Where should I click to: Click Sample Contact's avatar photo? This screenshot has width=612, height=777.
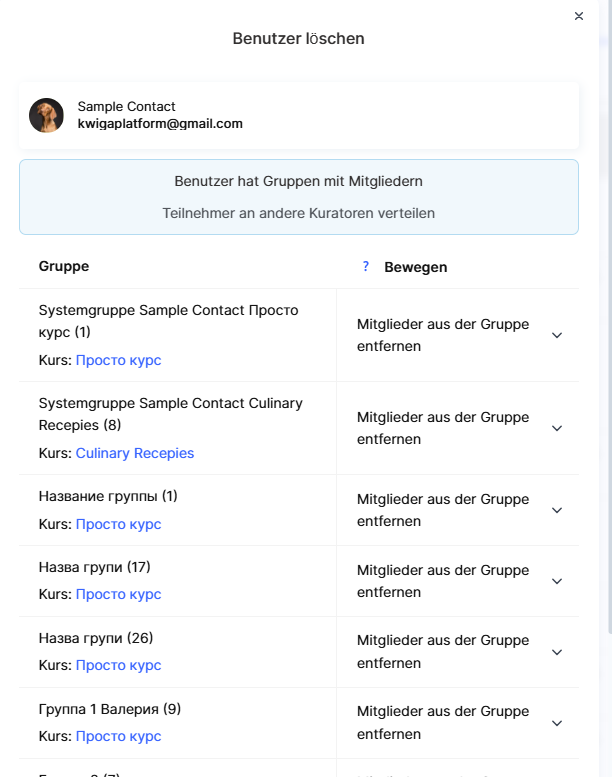click(46, 116)
